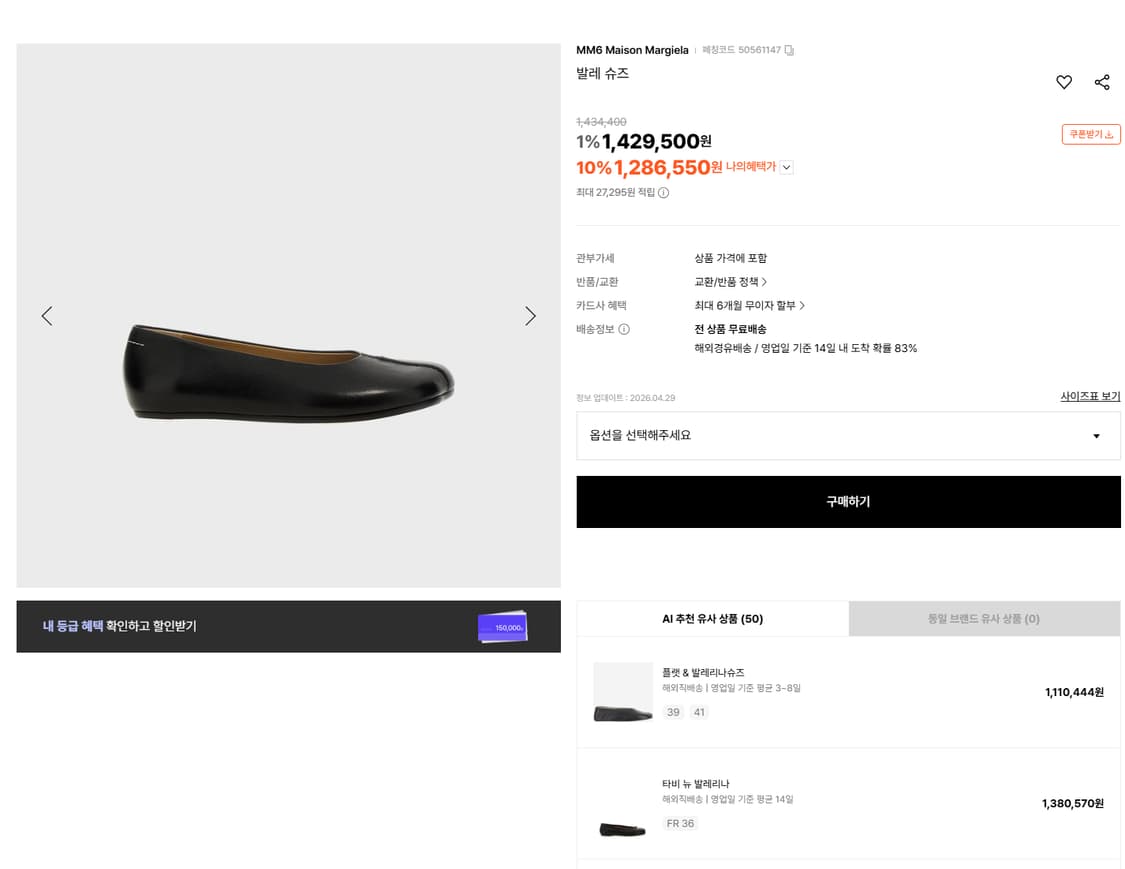Expand the 나의혜택가 chevron
1125x869 pixels.
pyautogui.click(x=786, y=168)
